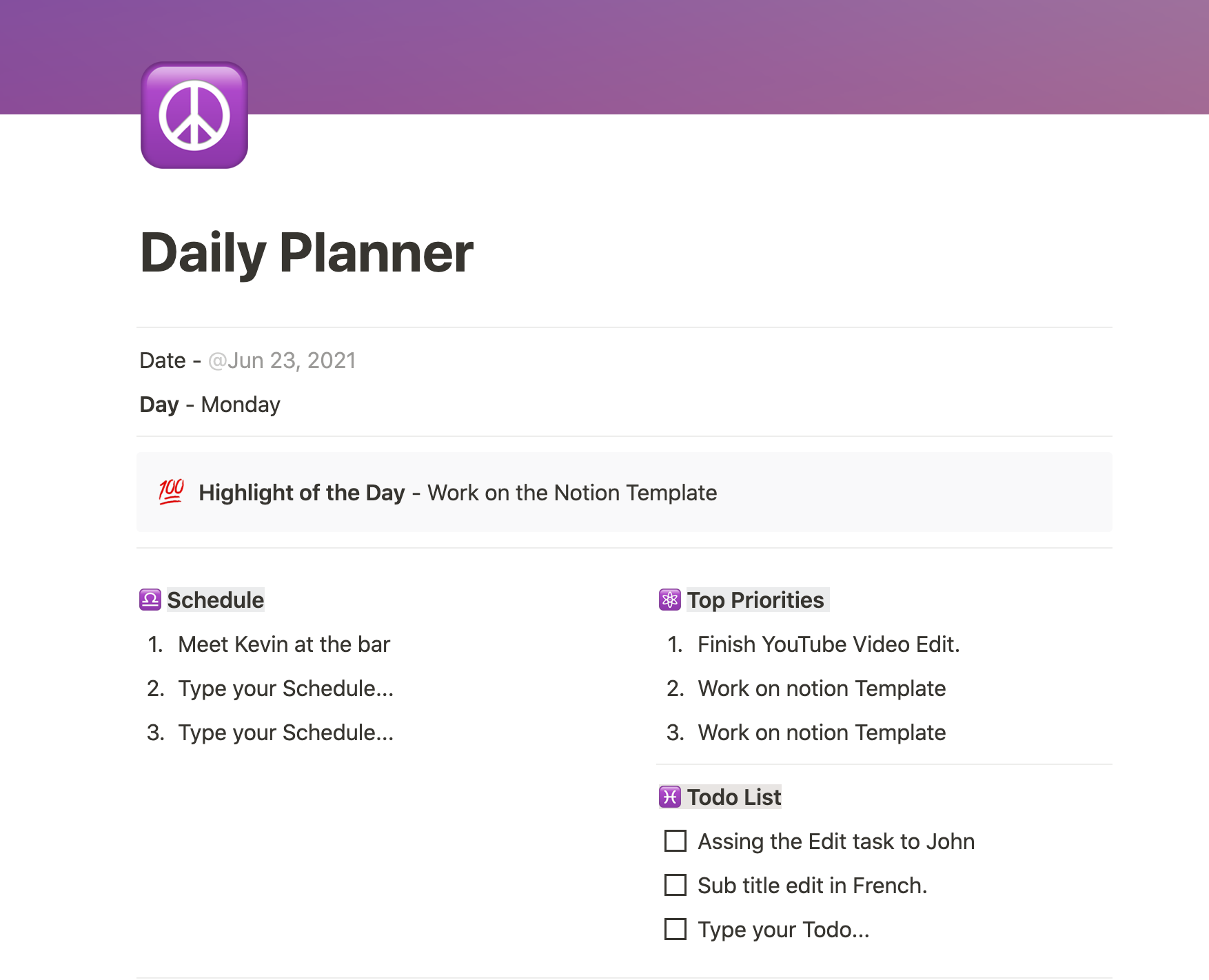The image size is (1209, 980).
Task: Check the Type your Todo checkbox
Action: coord(674,929)
